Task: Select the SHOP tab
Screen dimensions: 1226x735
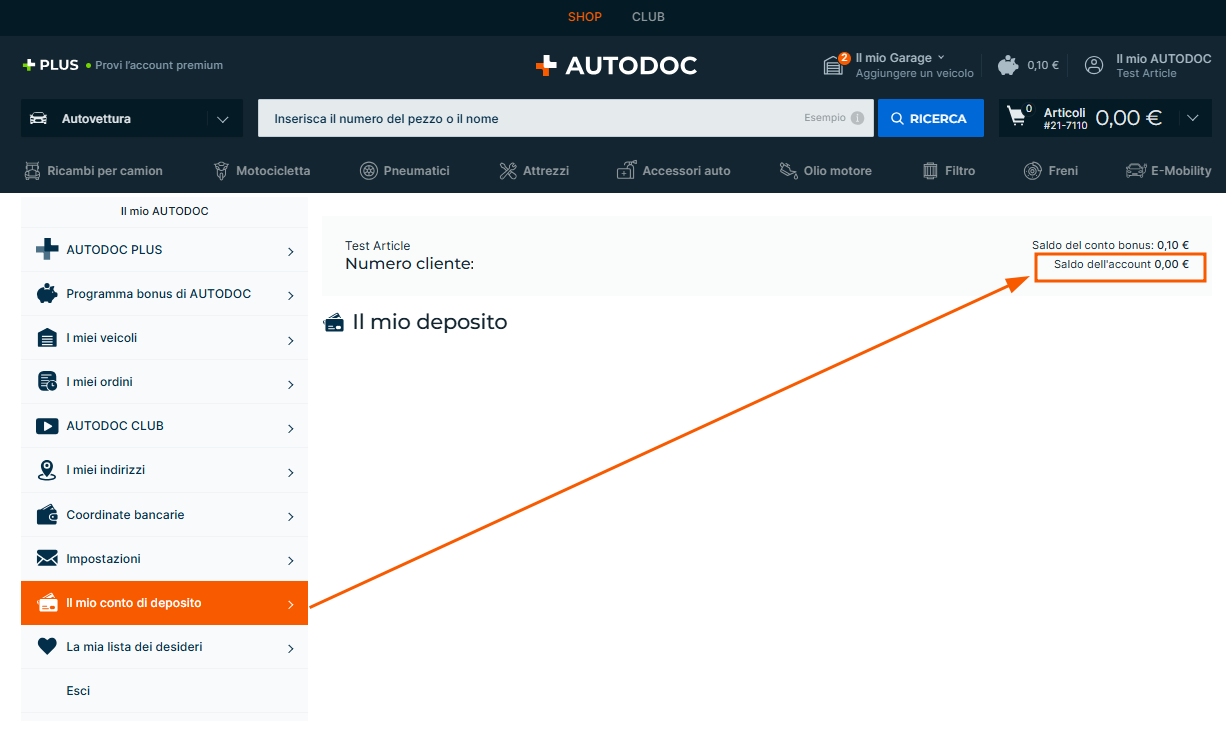Action: (x=585, y=17)
